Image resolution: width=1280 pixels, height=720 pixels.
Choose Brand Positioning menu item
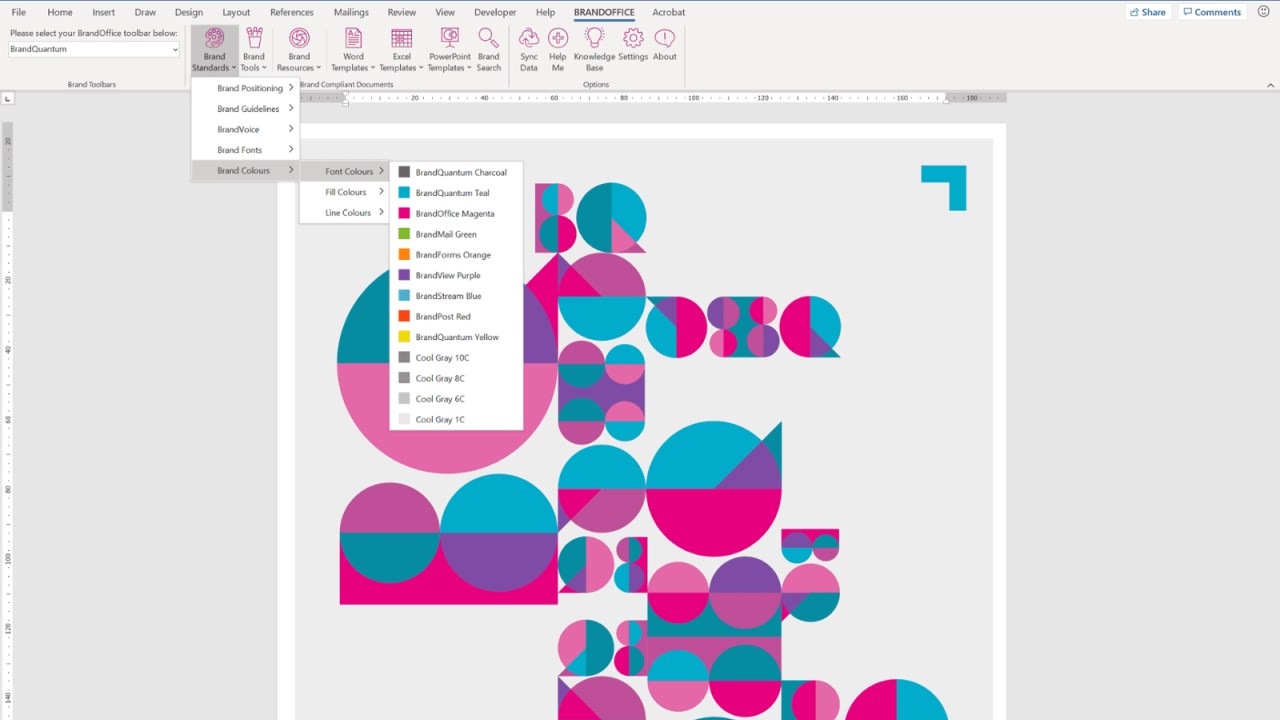point(245,88)
